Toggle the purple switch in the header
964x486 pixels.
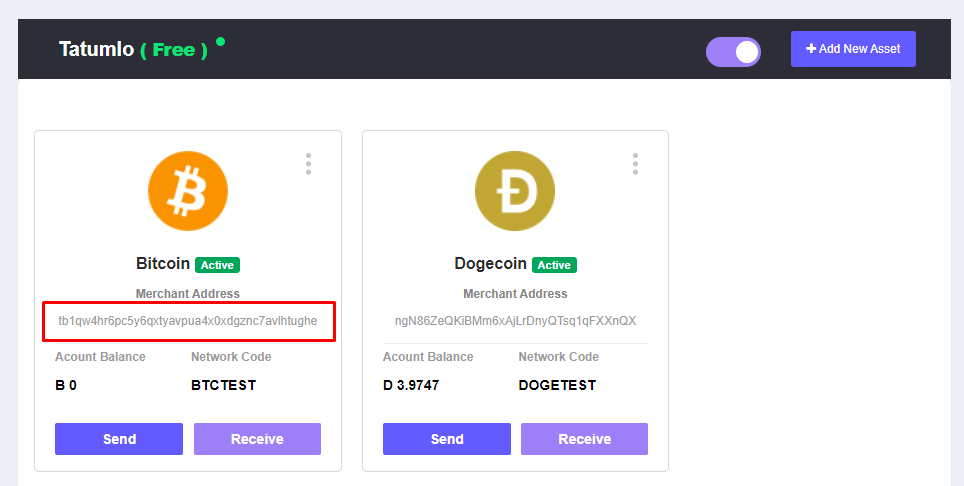[x=733, y=52]
